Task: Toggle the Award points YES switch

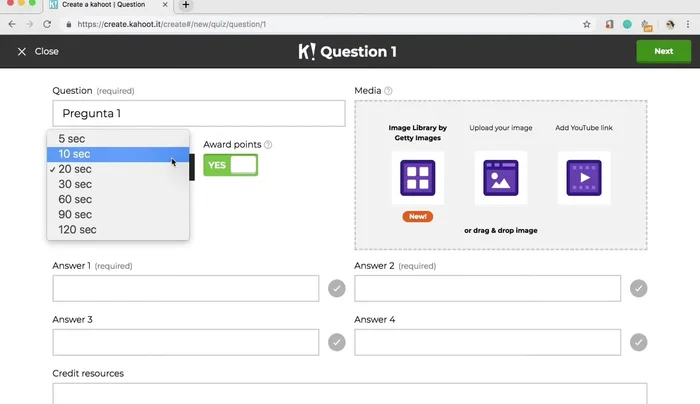Action: point(230,165)
